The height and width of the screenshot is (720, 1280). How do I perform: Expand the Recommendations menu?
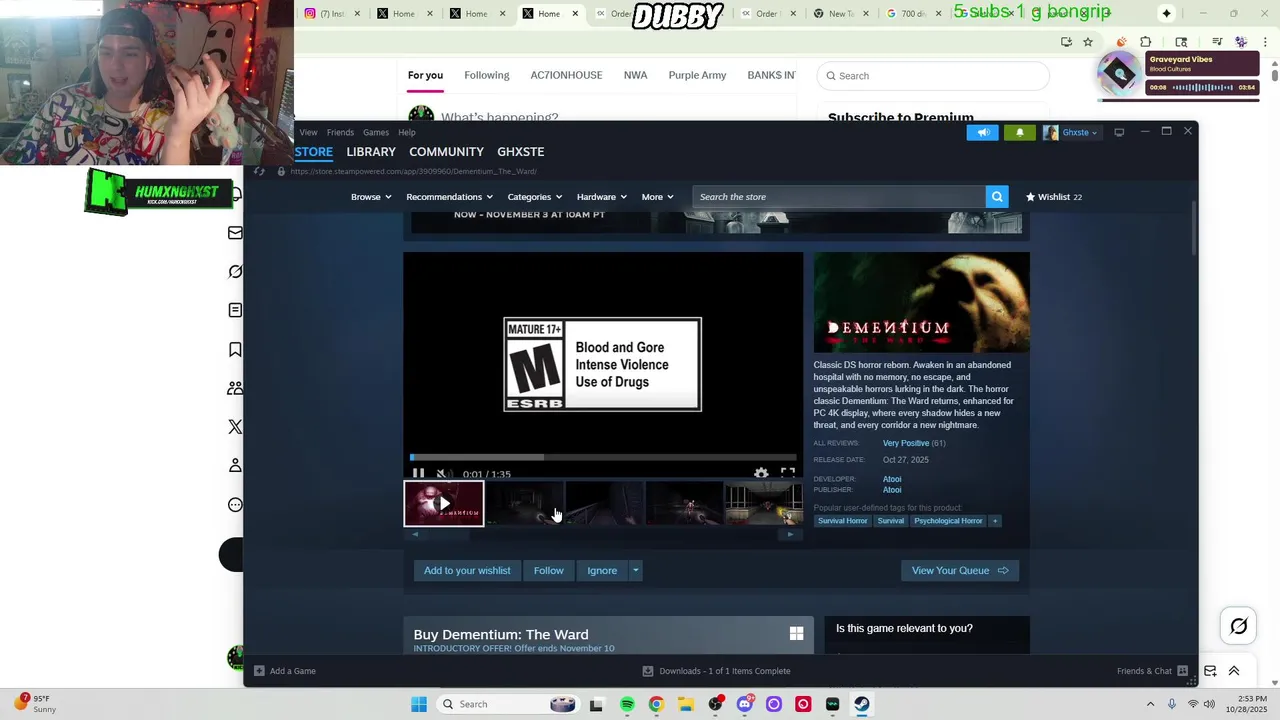point(450,197)
